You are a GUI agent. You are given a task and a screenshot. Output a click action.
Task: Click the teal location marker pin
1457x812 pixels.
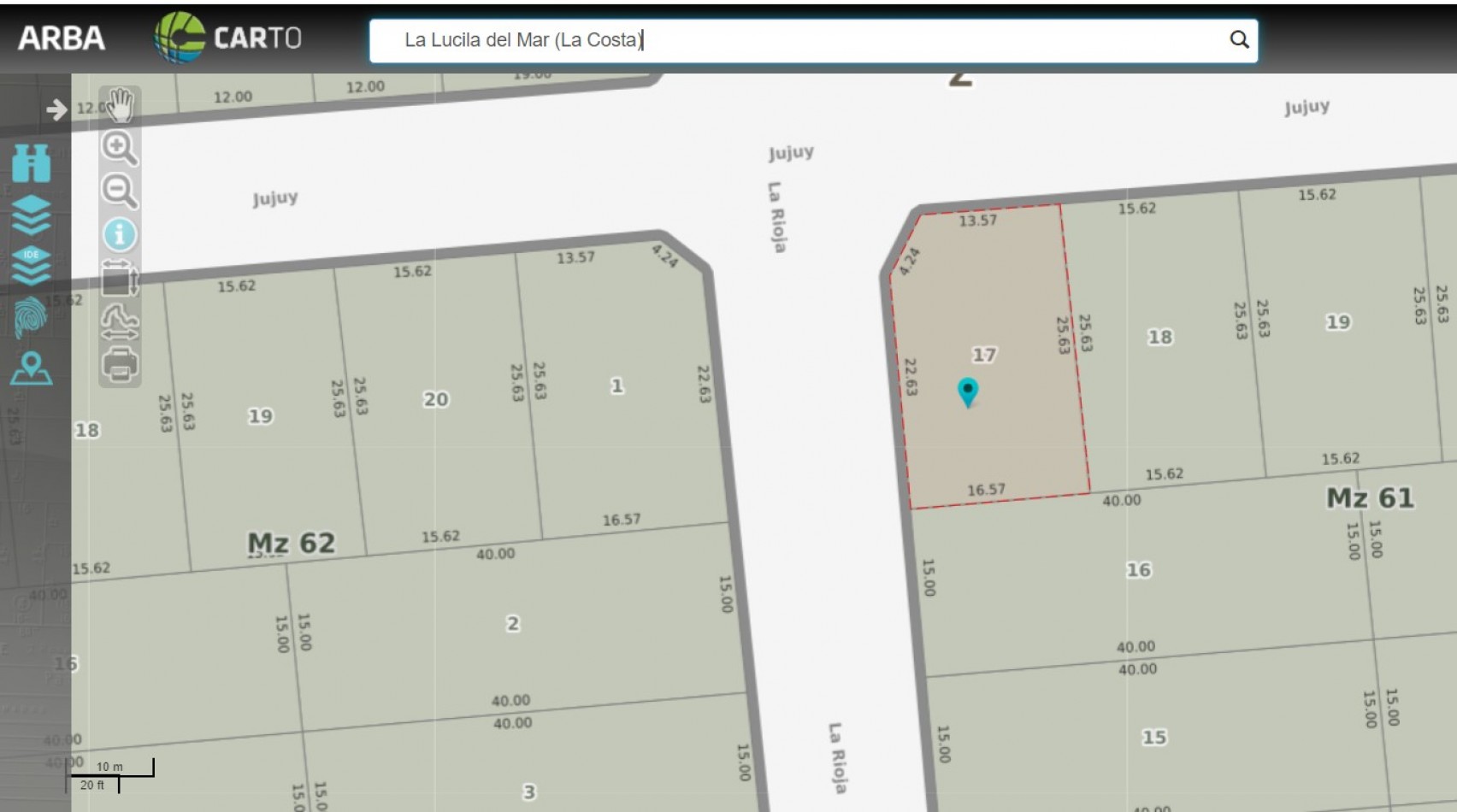[967, 392]
